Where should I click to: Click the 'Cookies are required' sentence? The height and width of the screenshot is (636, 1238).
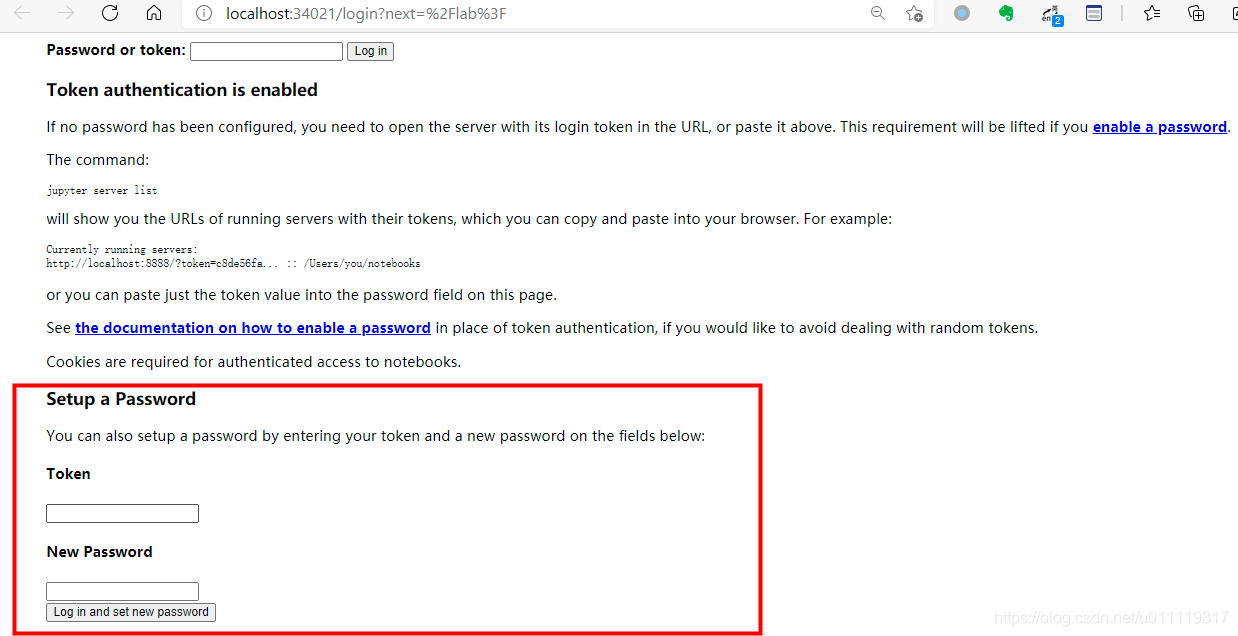(254, 362)
